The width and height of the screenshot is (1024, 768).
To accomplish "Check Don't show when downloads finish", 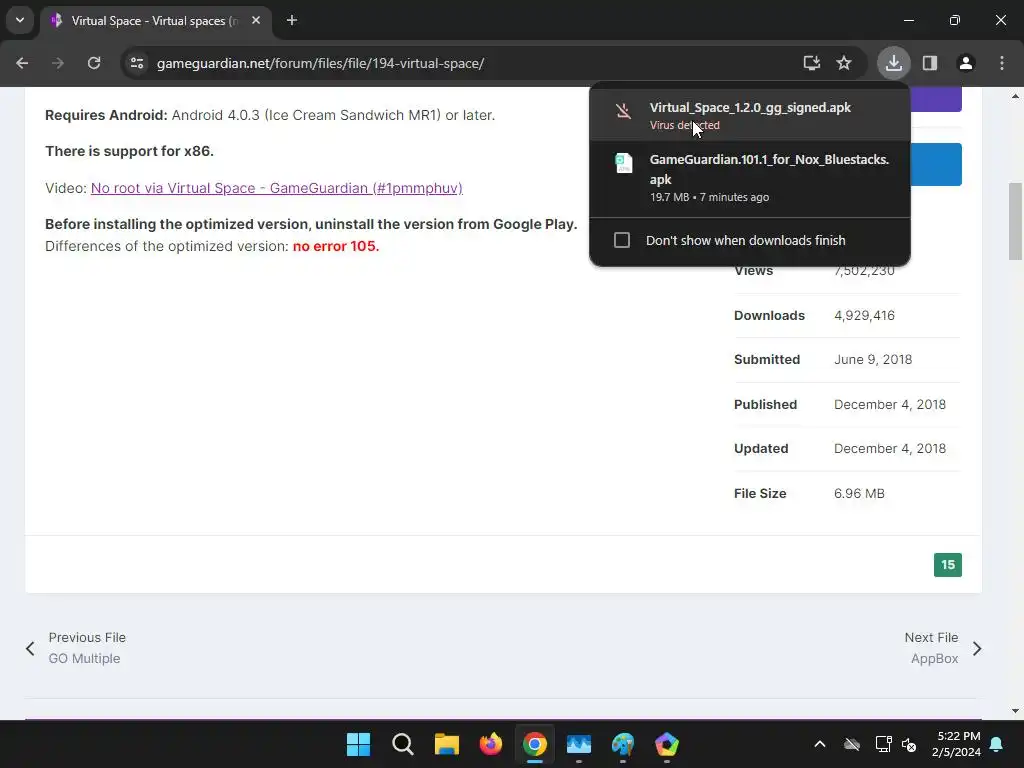I will tap(622, 240).
